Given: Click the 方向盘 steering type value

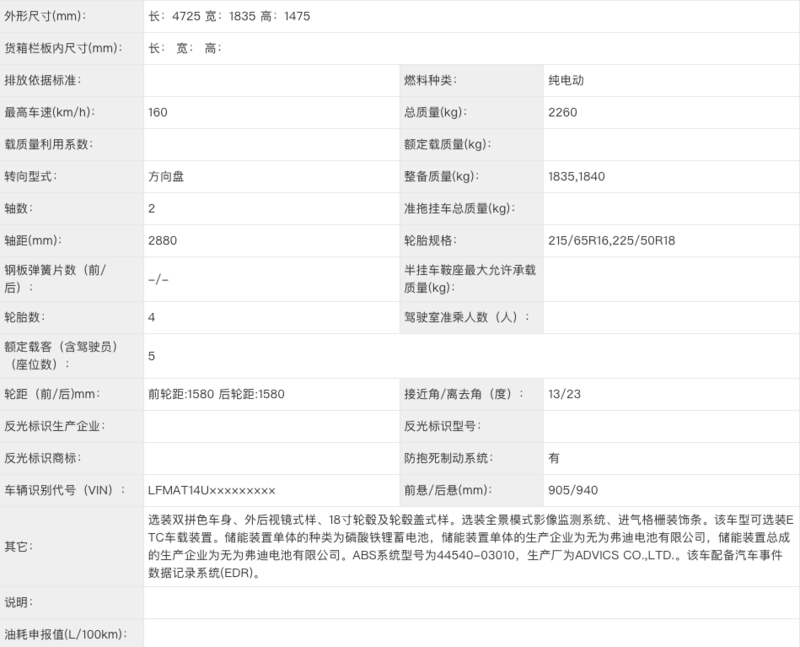Looking at the screenshot, I should click(166, 176).
